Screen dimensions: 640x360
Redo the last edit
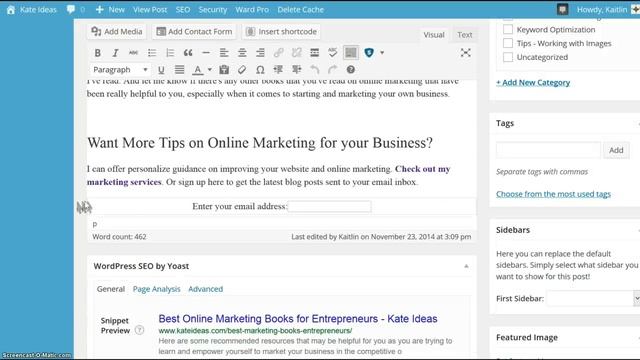click(333, 70)
